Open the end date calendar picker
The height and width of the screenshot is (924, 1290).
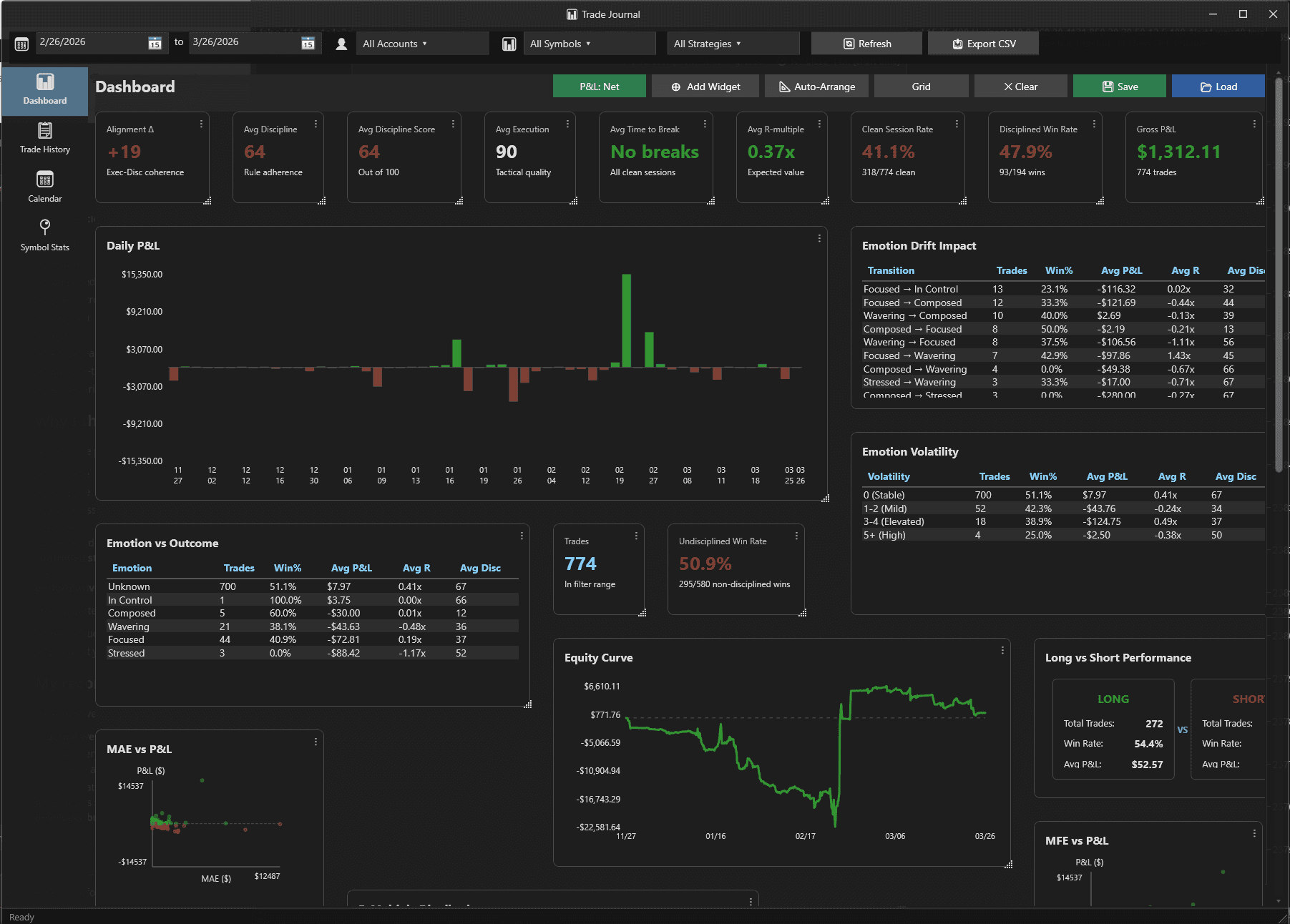tap(307, 43)
